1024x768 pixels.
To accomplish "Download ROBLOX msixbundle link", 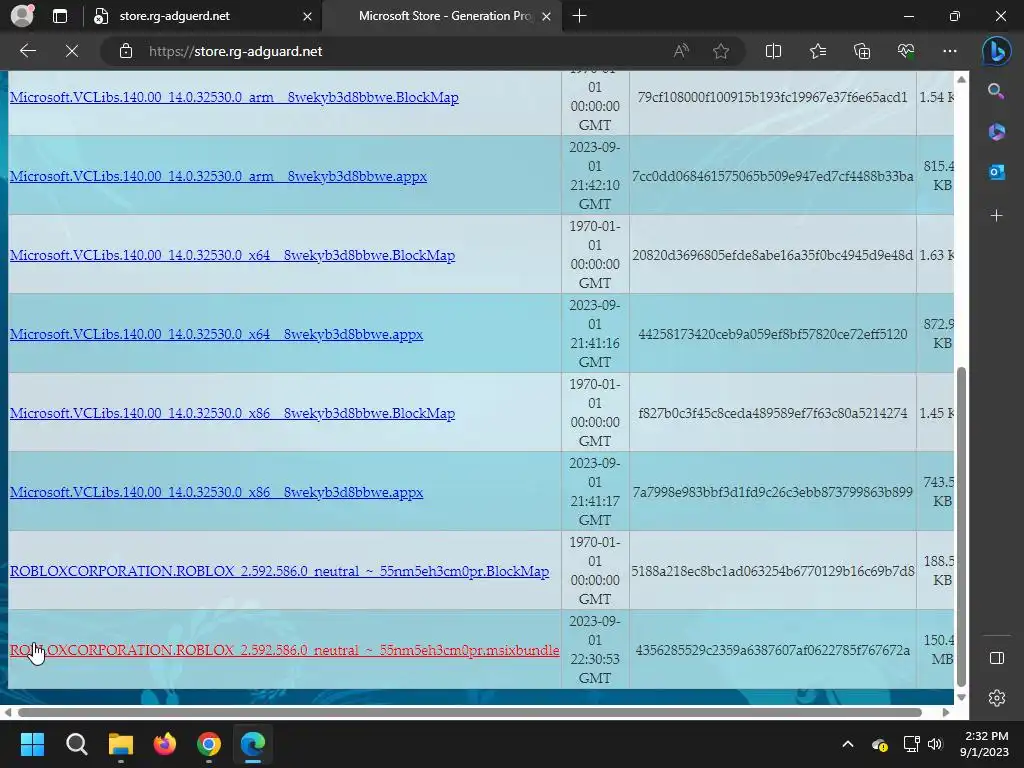I will coord(284,650).
